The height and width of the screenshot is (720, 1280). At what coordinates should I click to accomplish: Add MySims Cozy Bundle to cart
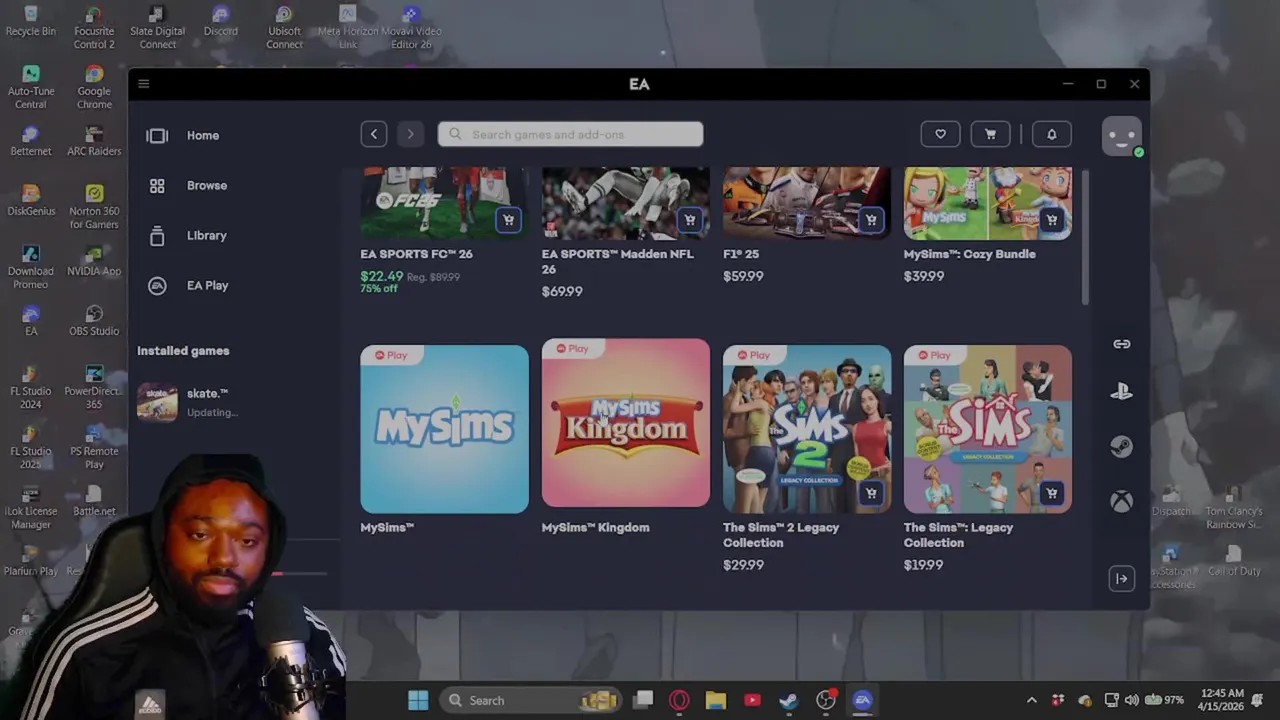(1051, 219)
